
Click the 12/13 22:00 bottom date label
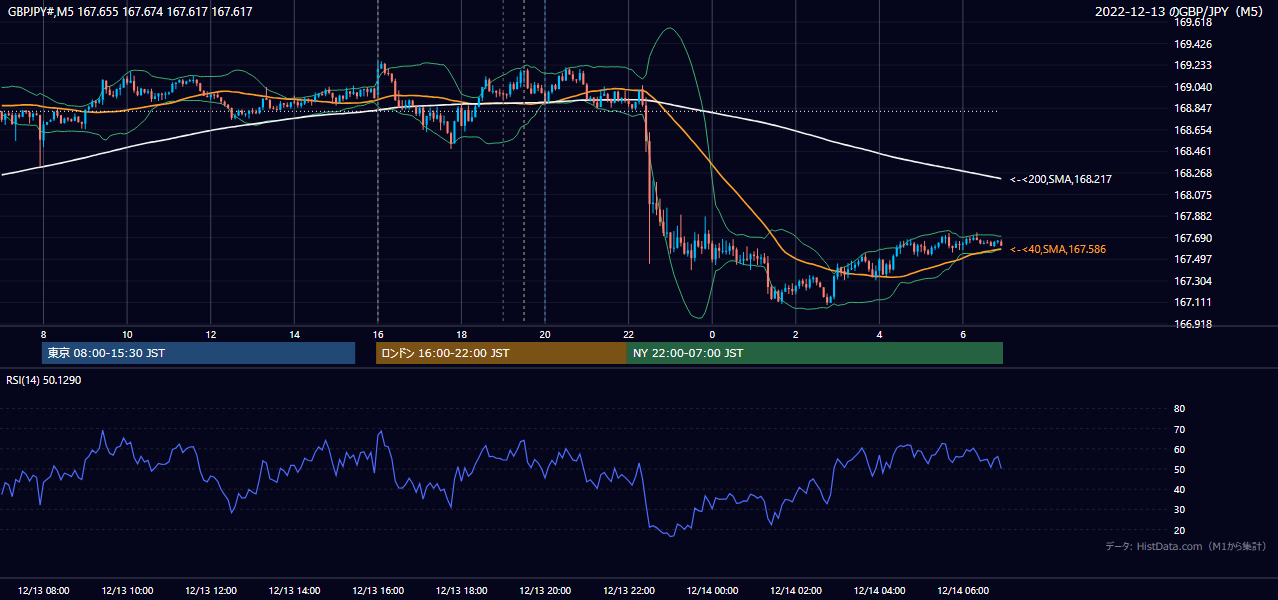(x=628, y=591)
